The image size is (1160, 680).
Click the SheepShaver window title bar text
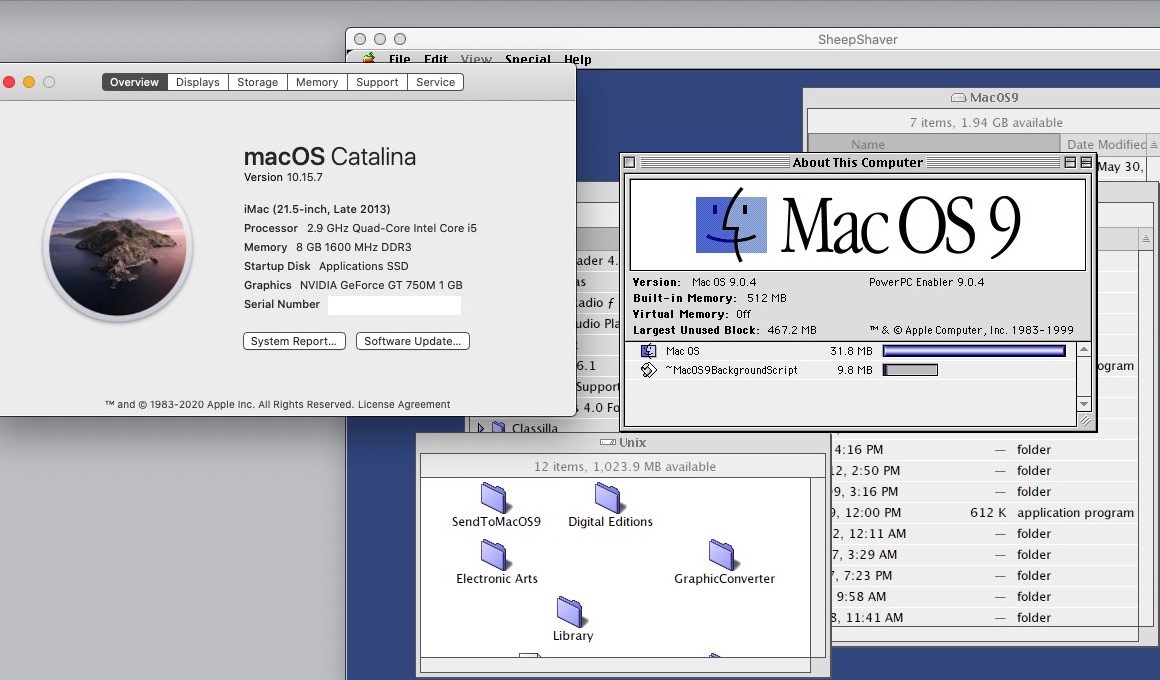point(857,39)
